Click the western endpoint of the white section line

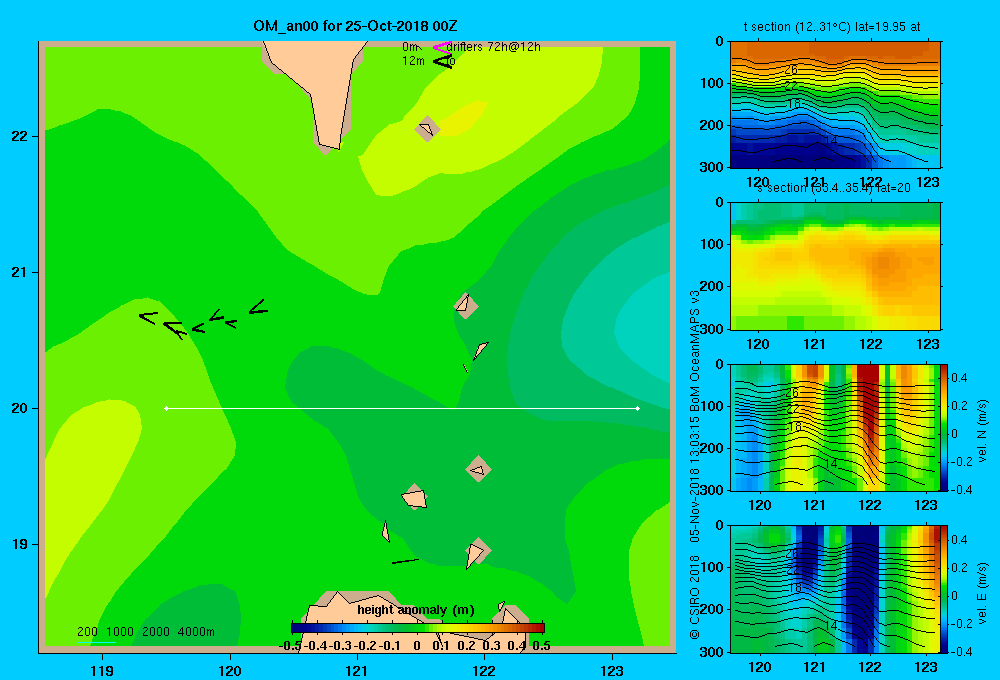pos(166,408)
